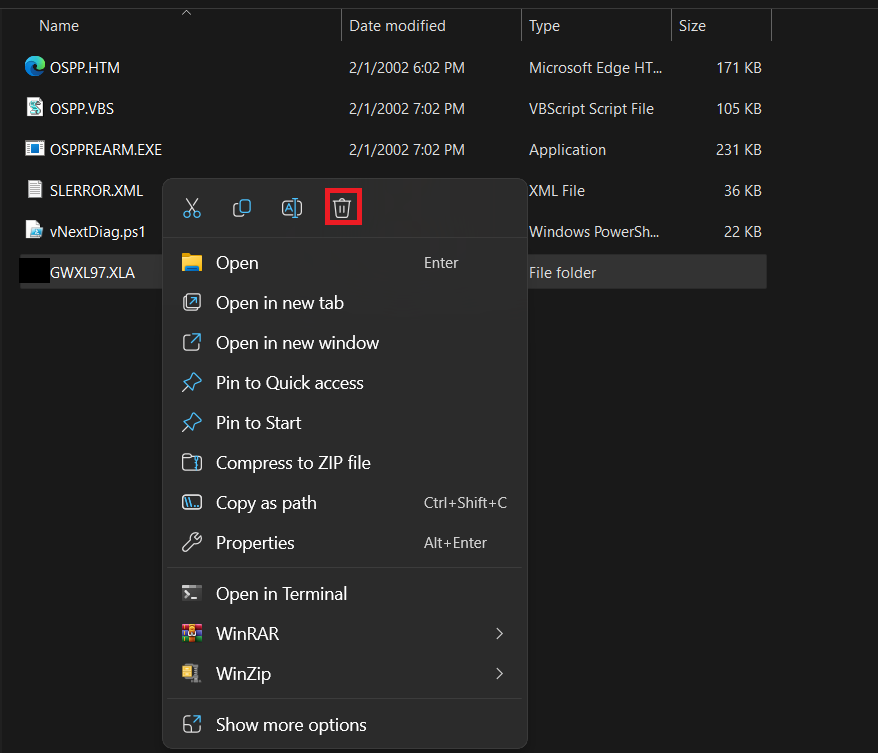Select the OSPP.HTM Edge file icon
The width and height of the screenshot is (878, 753).
(x=35, y=67)
